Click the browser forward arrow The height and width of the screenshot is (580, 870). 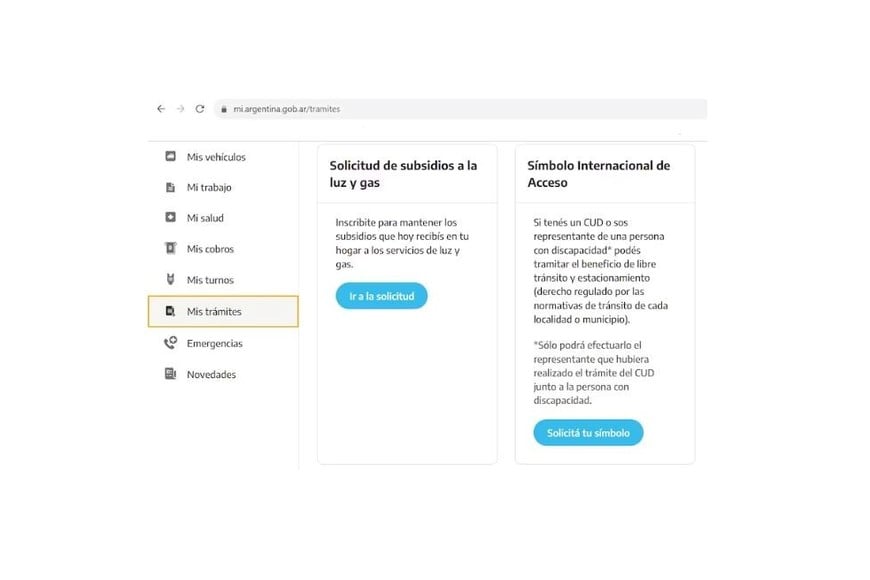[180, 109]
